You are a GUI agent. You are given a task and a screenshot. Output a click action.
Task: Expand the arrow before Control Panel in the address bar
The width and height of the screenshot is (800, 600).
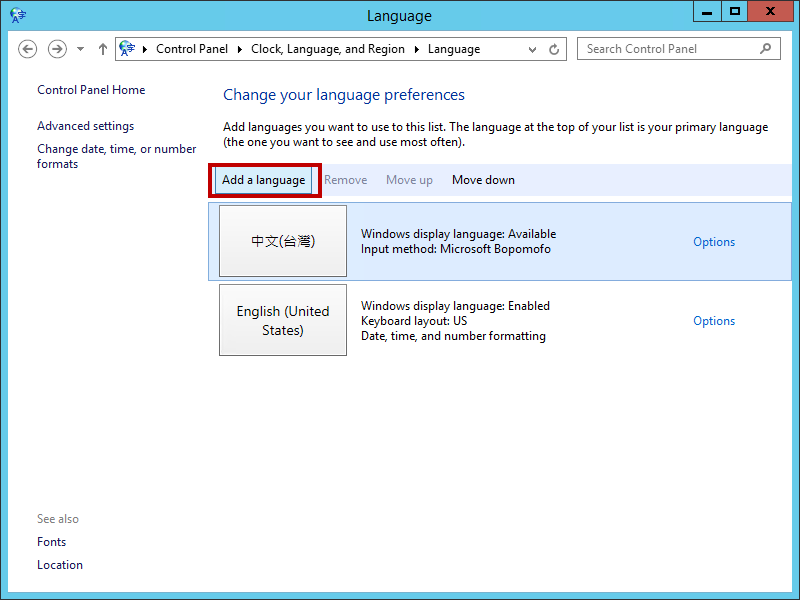(145, 49)
